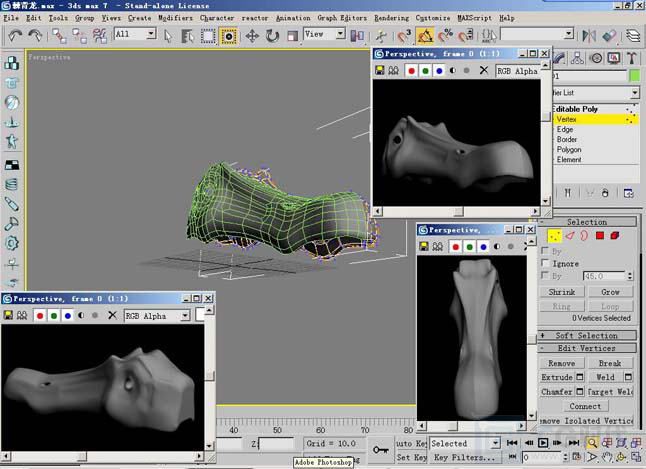Open the MAXScript menu
Viewport: 646px width, 469px height.
coord(475,18)
